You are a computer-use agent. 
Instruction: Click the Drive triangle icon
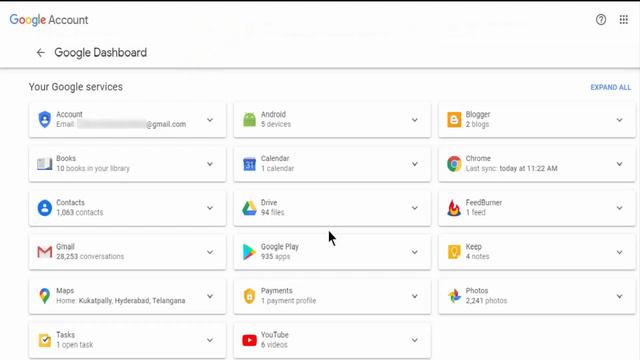point(249,208)
